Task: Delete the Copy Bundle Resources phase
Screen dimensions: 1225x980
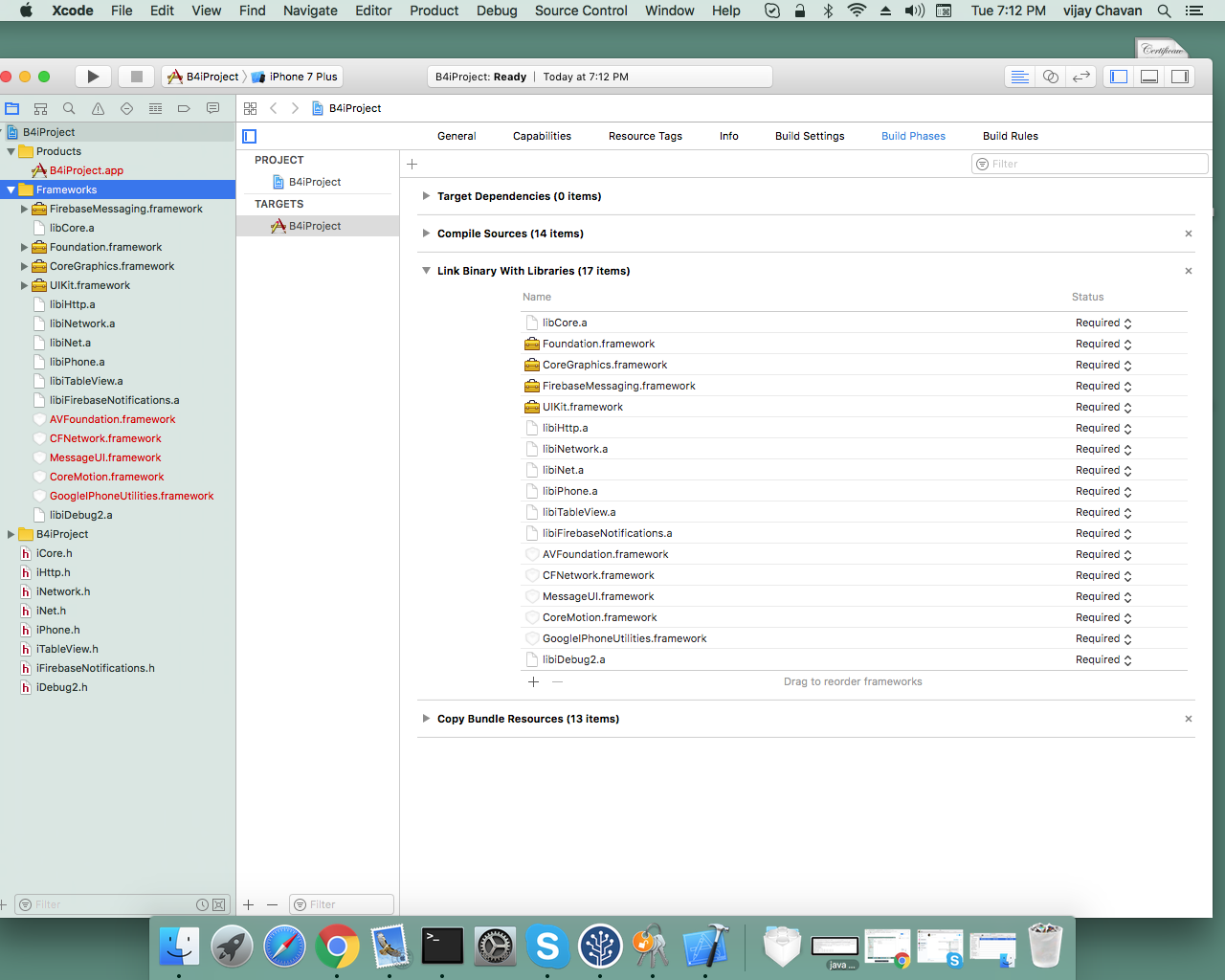Action: pos(1189,719)
